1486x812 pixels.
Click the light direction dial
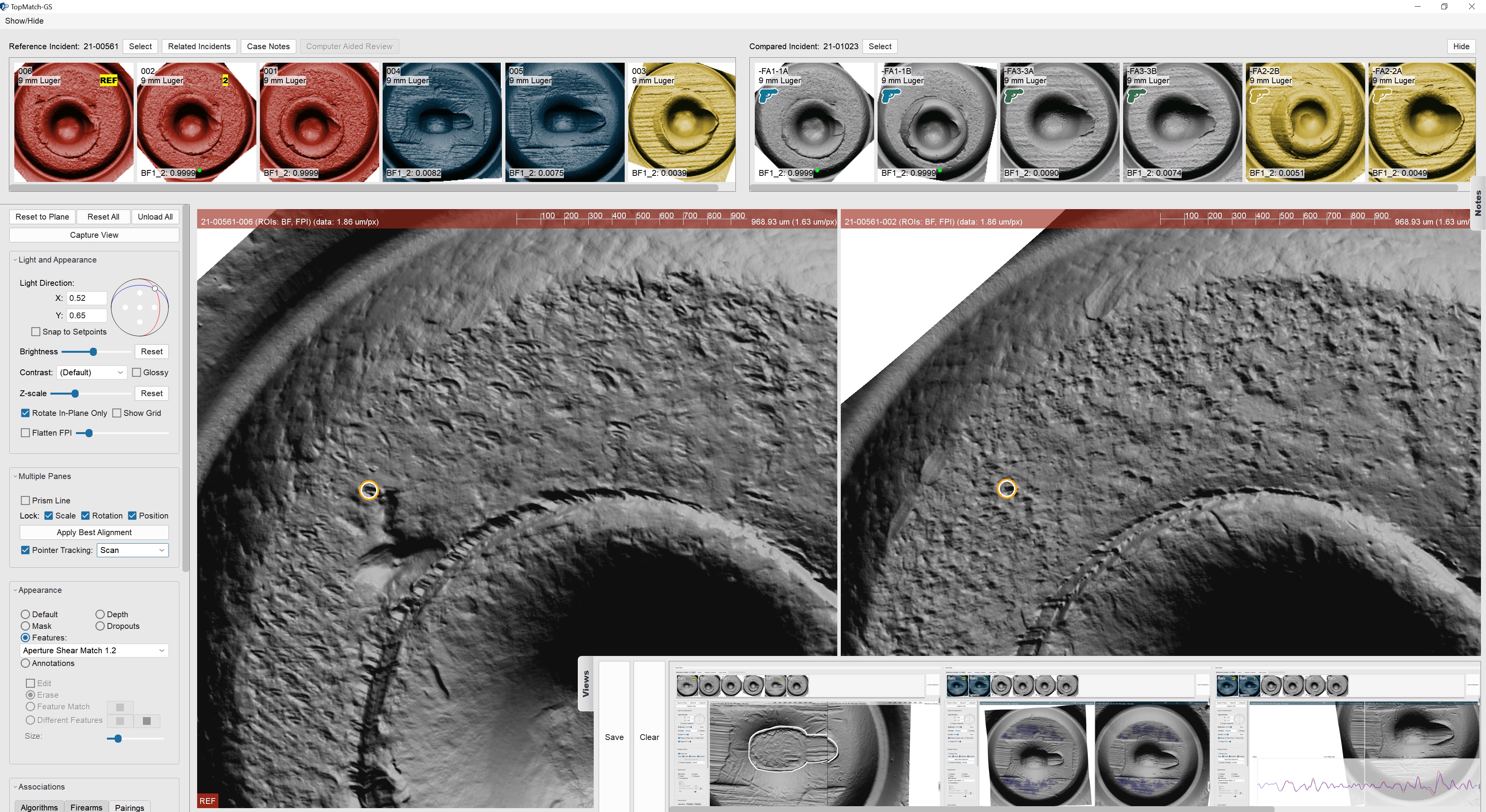point(139,307)
